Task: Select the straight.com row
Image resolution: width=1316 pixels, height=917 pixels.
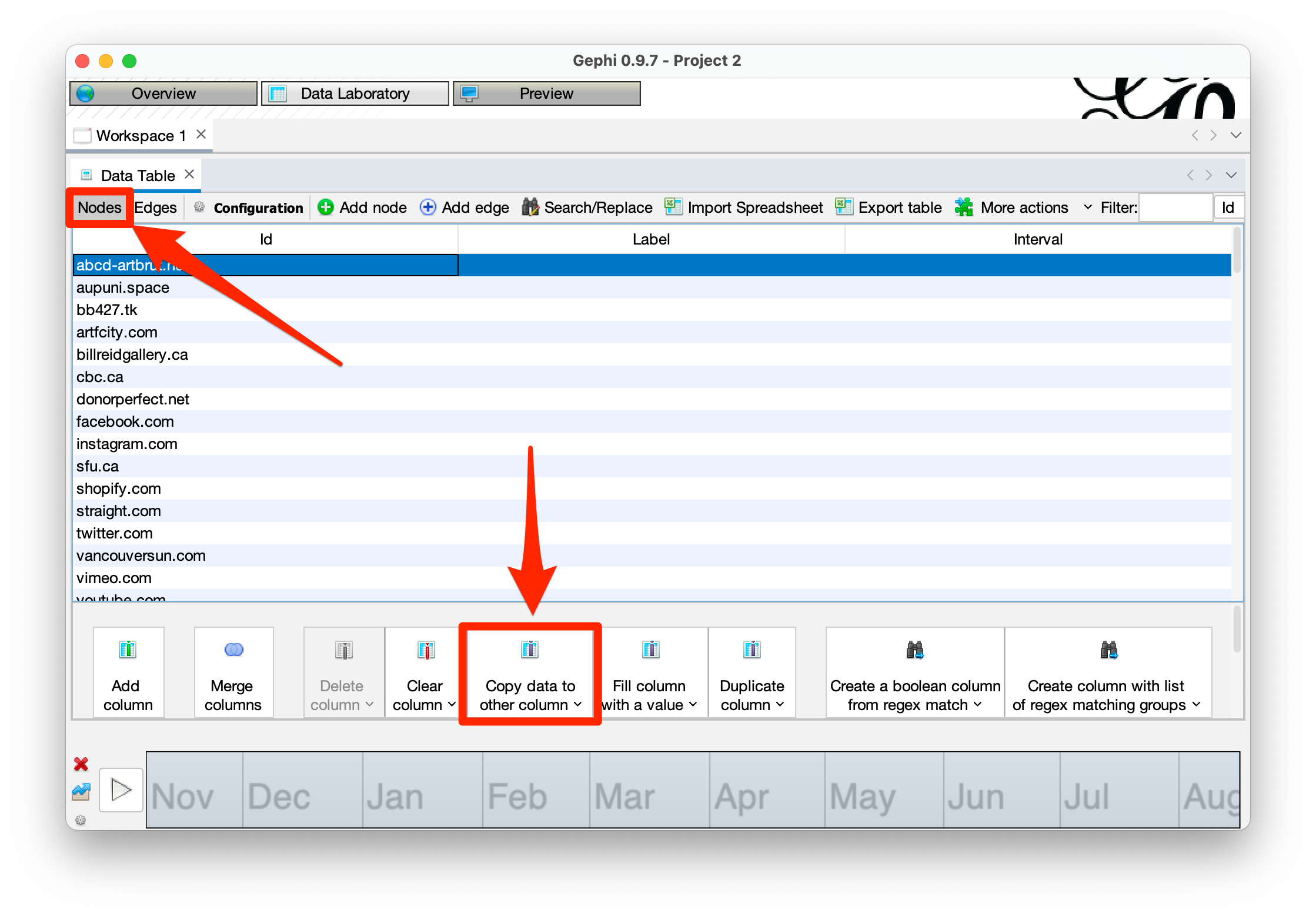Action: [x=652, y=511]
